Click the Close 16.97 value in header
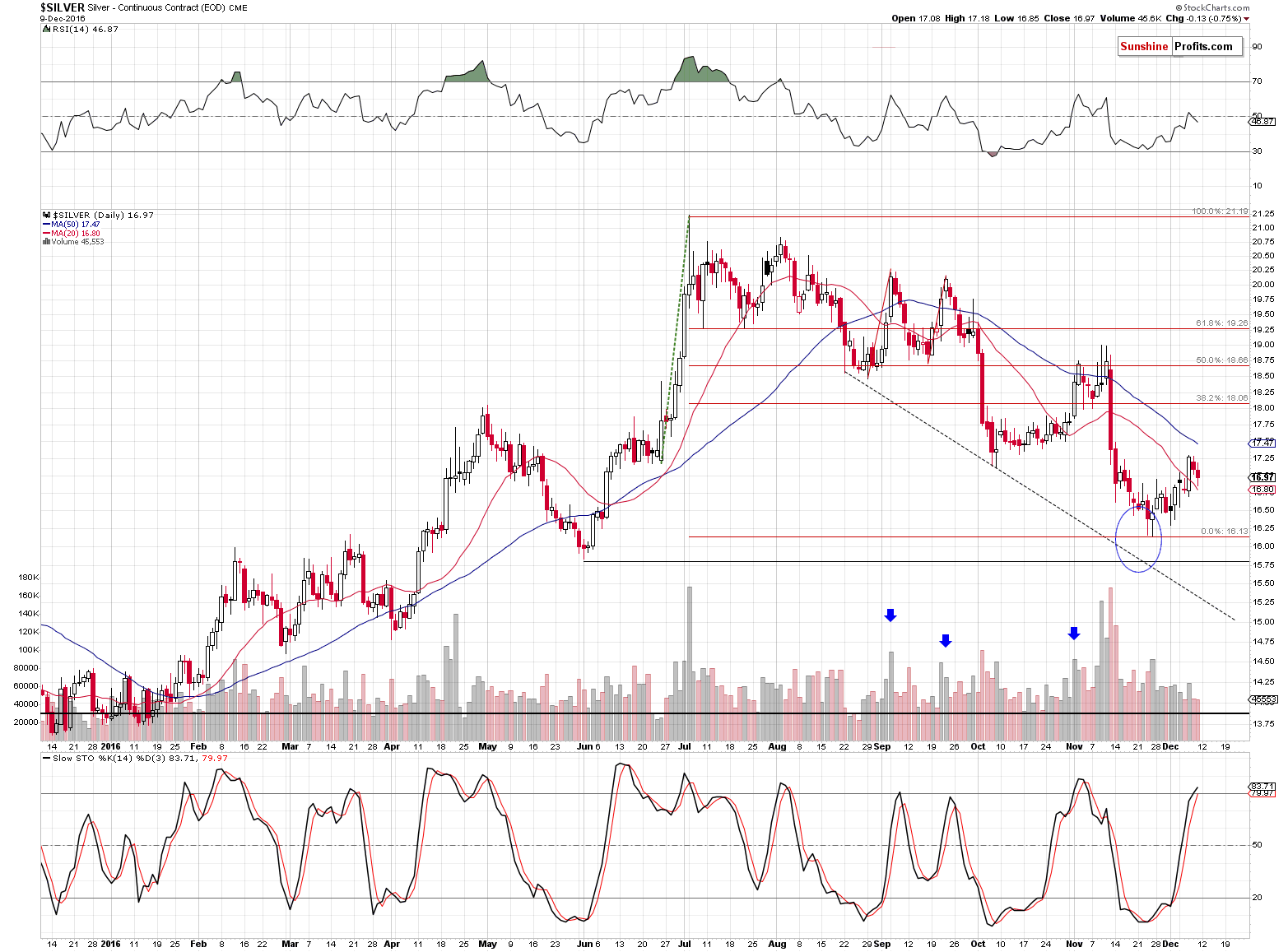Viewport: 1288px width, 952px height. [1069, 18]
